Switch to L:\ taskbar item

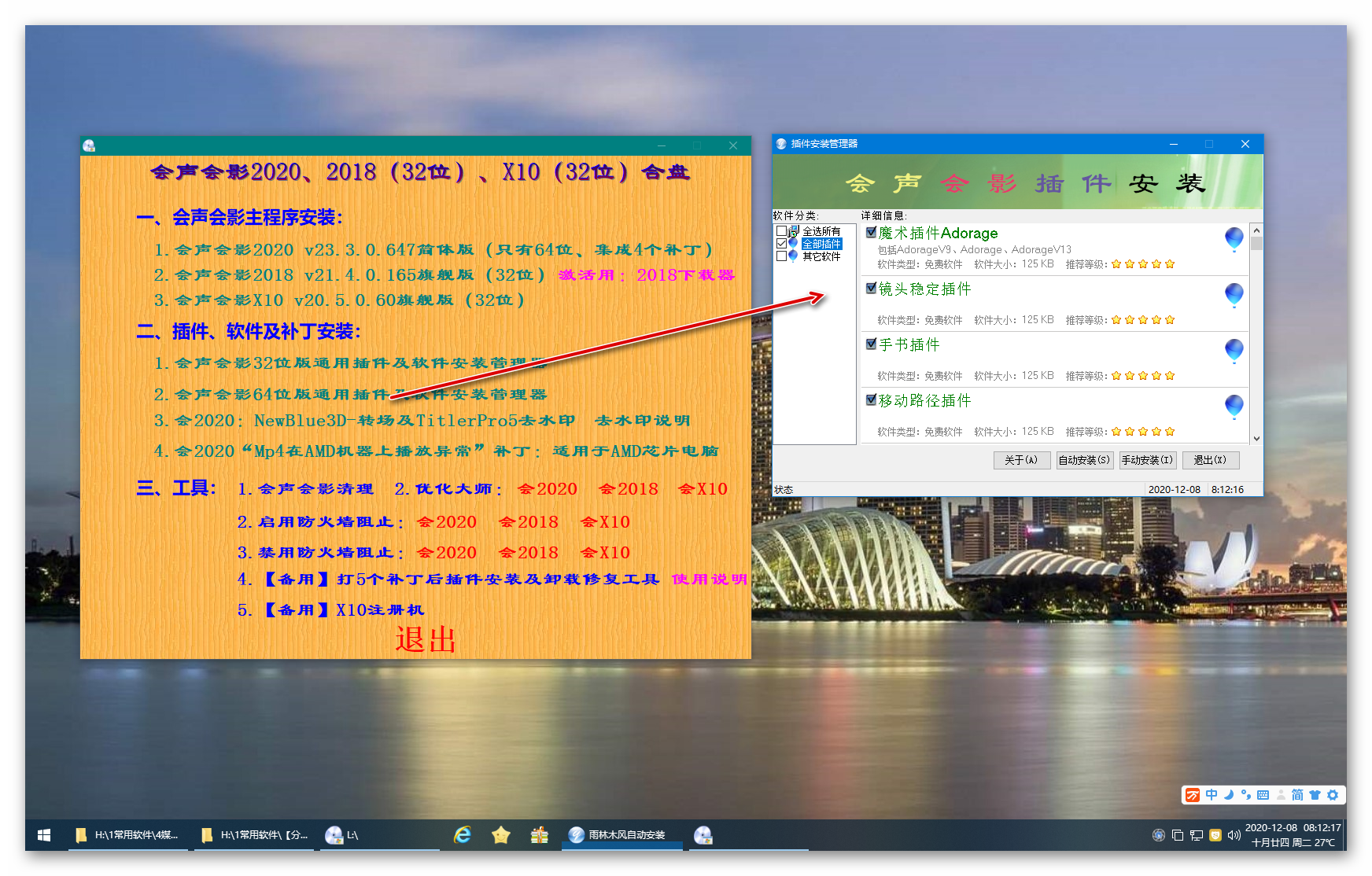click(x=380, y=835)
